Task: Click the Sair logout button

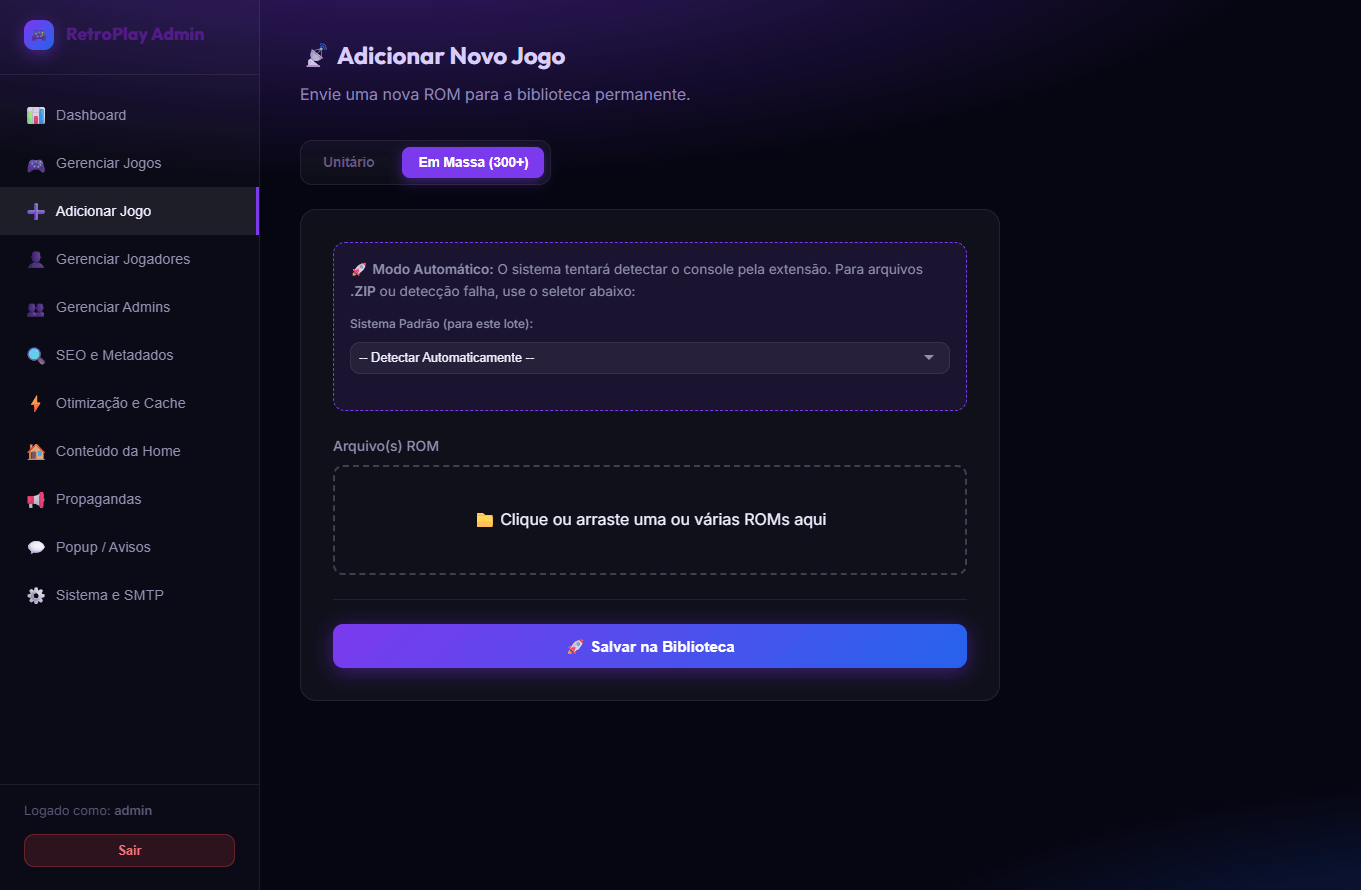Action: (x=129, y=850)
